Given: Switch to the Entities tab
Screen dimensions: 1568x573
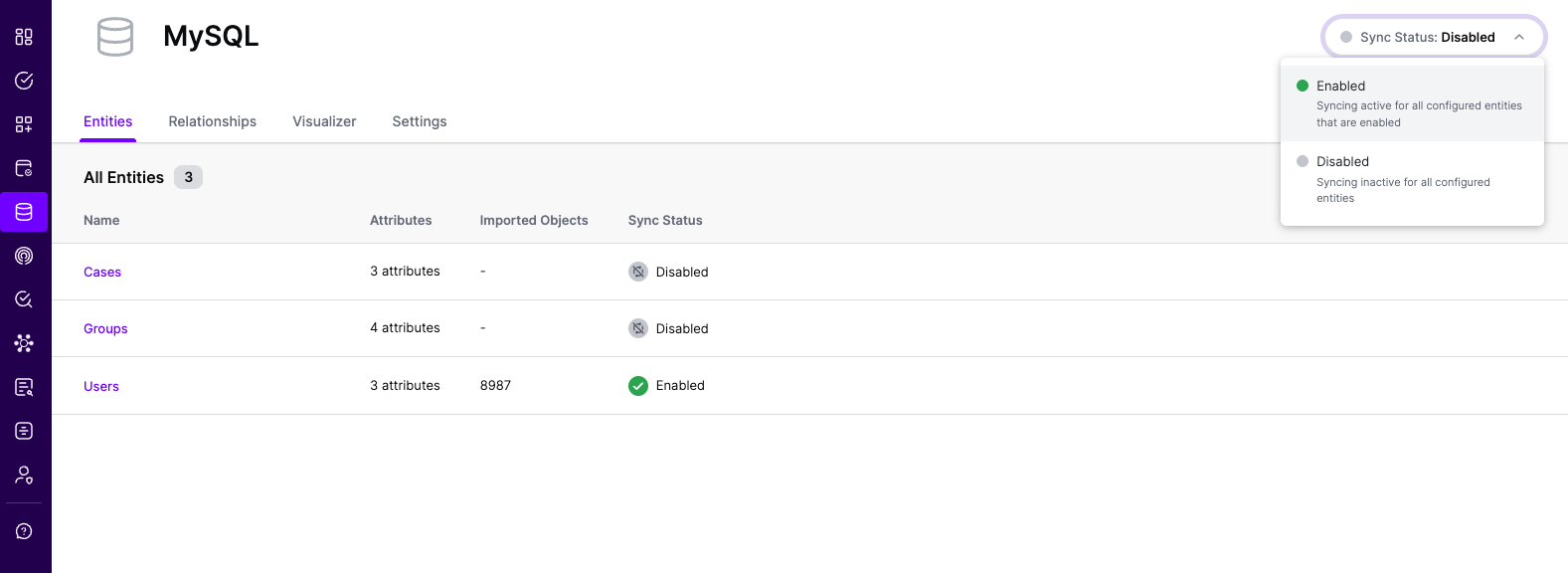Looking at the screenshot, I should coord(107,121).
